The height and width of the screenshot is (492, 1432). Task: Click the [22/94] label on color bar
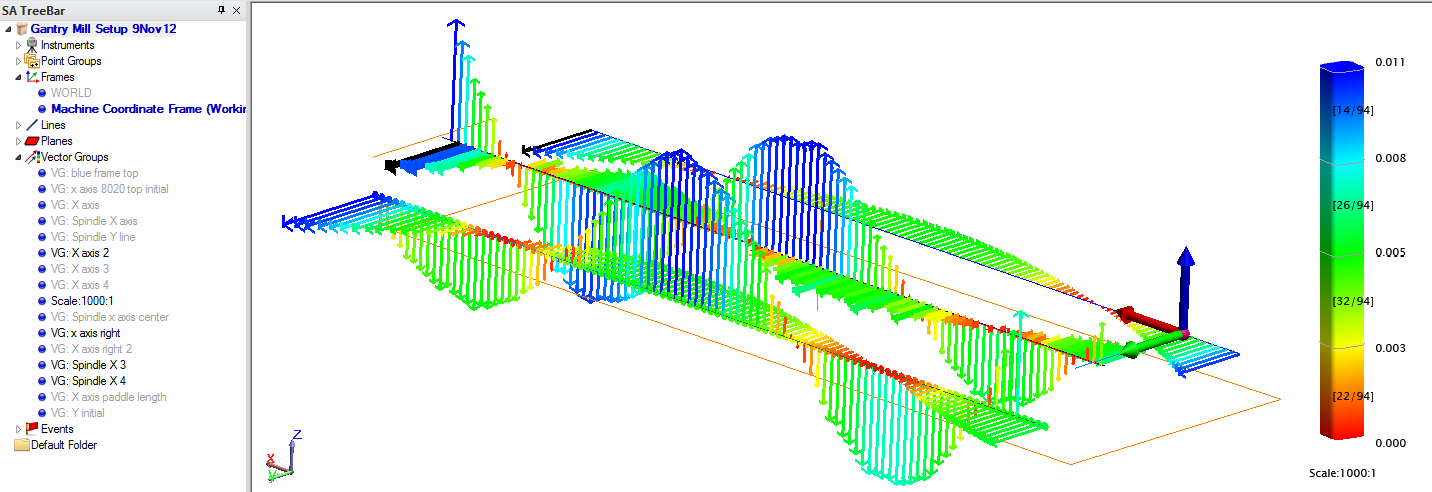1351,396
